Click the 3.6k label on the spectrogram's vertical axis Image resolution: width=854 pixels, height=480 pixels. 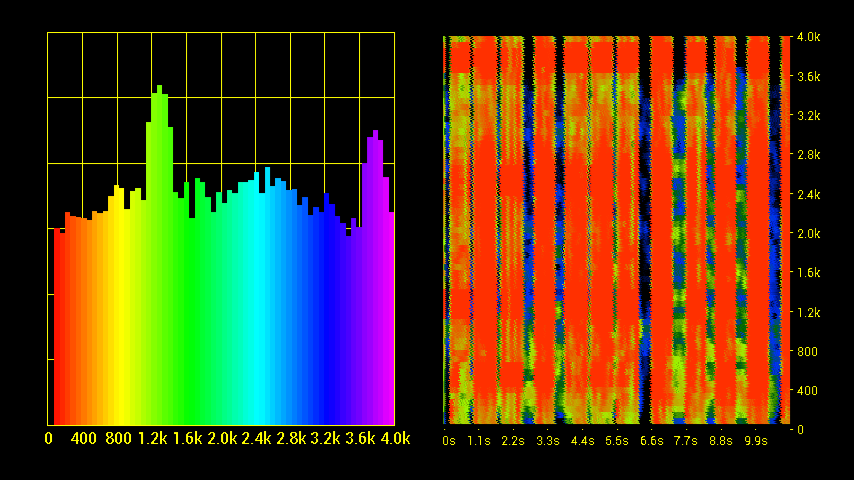click(x=809, y=77)
